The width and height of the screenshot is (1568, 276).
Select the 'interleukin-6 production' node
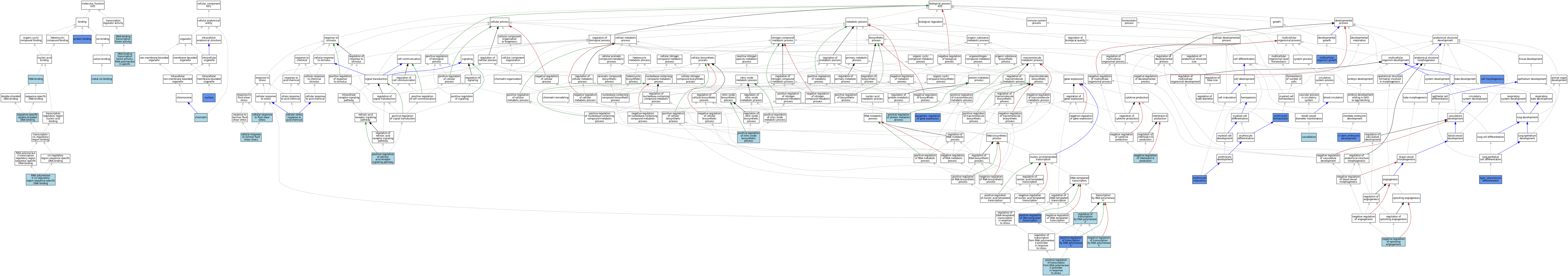click(1160, 117)
